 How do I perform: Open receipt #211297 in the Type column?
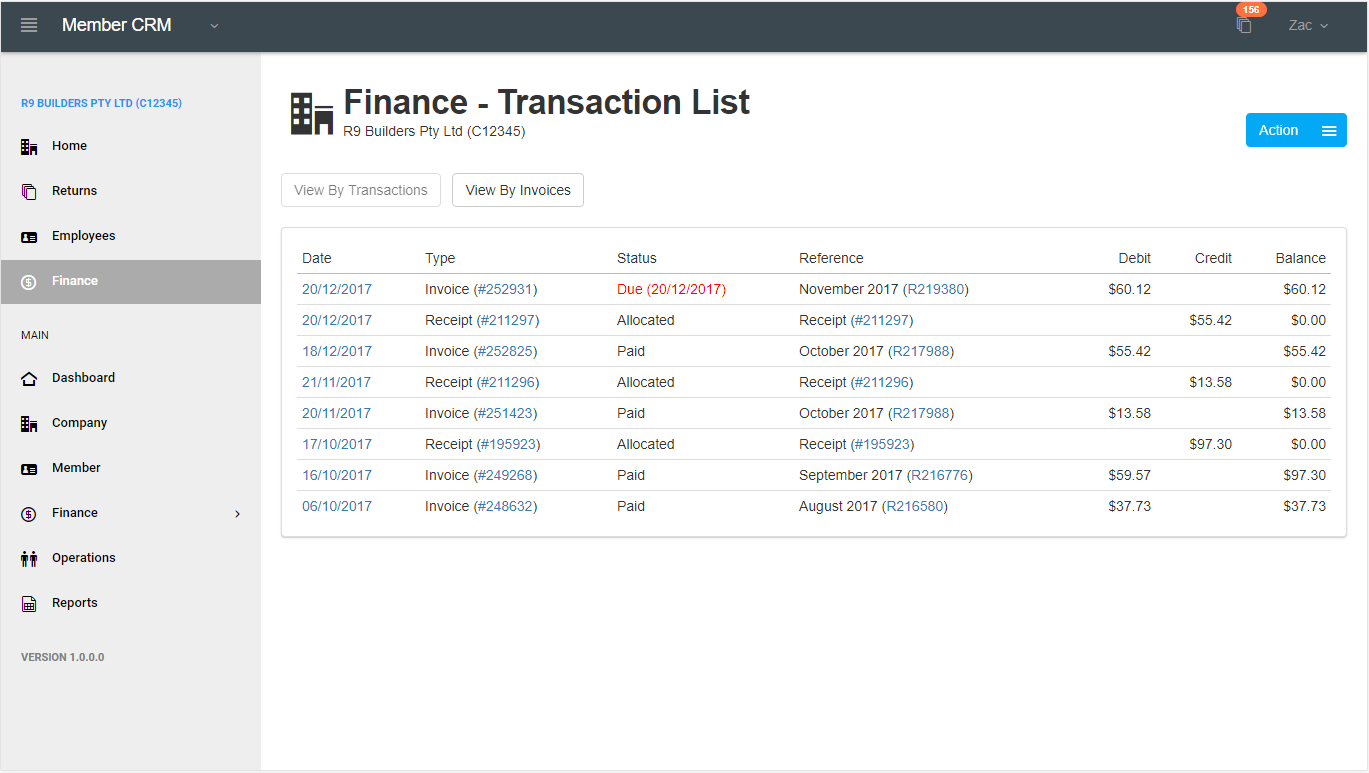(507, 320)
